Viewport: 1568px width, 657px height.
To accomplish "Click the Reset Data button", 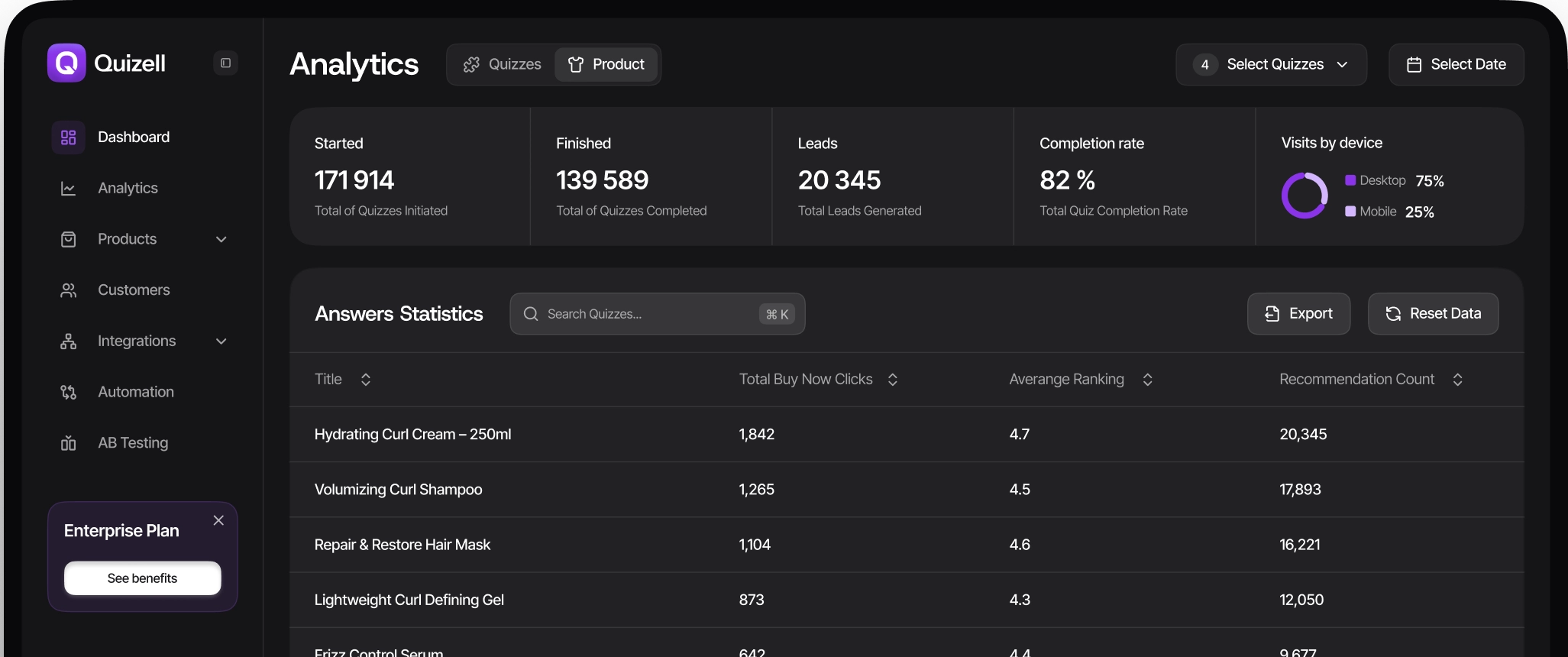I will 1433,314.
